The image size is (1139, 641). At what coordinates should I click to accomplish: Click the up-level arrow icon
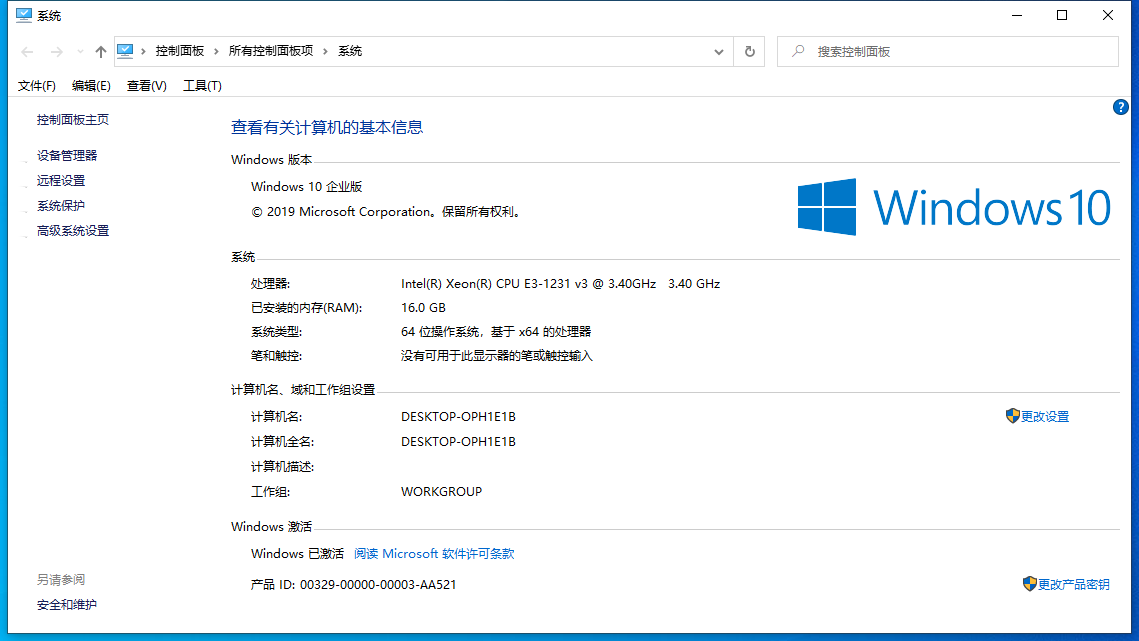(100, 52)
